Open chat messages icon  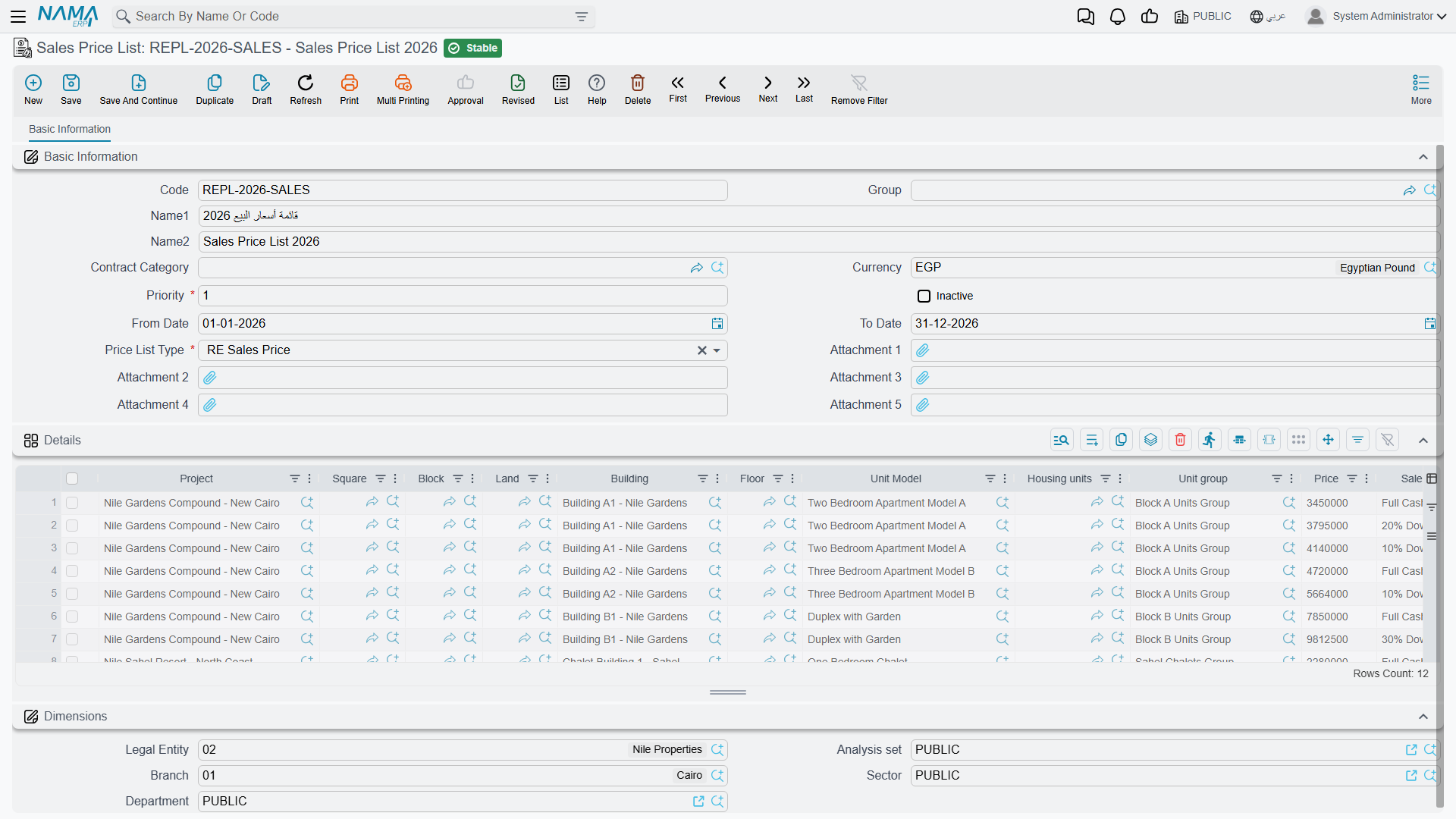[x=1086, y=17]
